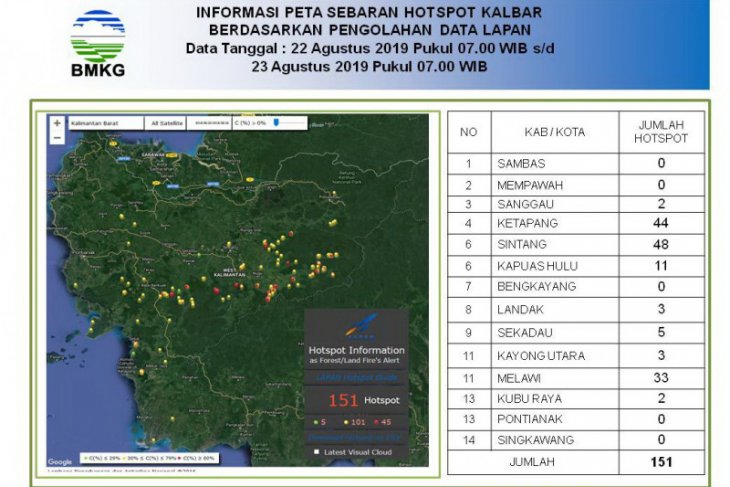Zoom in with the map plus button

[57, 123]
